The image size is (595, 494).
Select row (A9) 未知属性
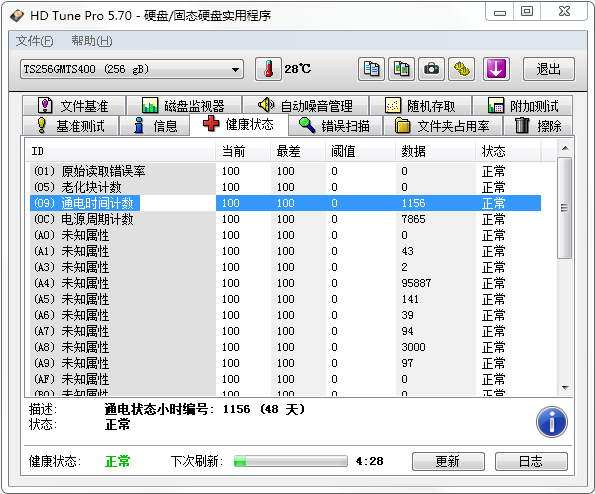pos(285,363)
